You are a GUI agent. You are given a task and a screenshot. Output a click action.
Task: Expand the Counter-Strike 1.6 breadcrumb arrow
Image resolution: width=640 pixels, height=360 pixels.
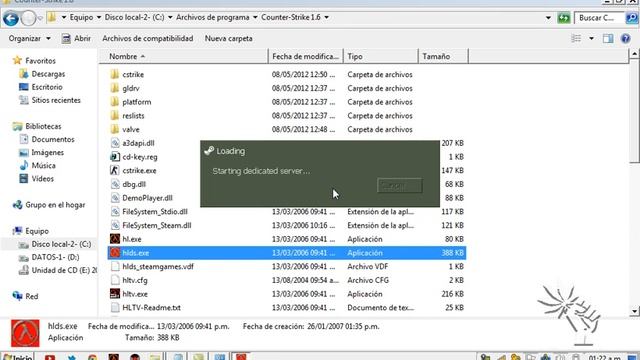pyautogui.click(x=327, y=18)
